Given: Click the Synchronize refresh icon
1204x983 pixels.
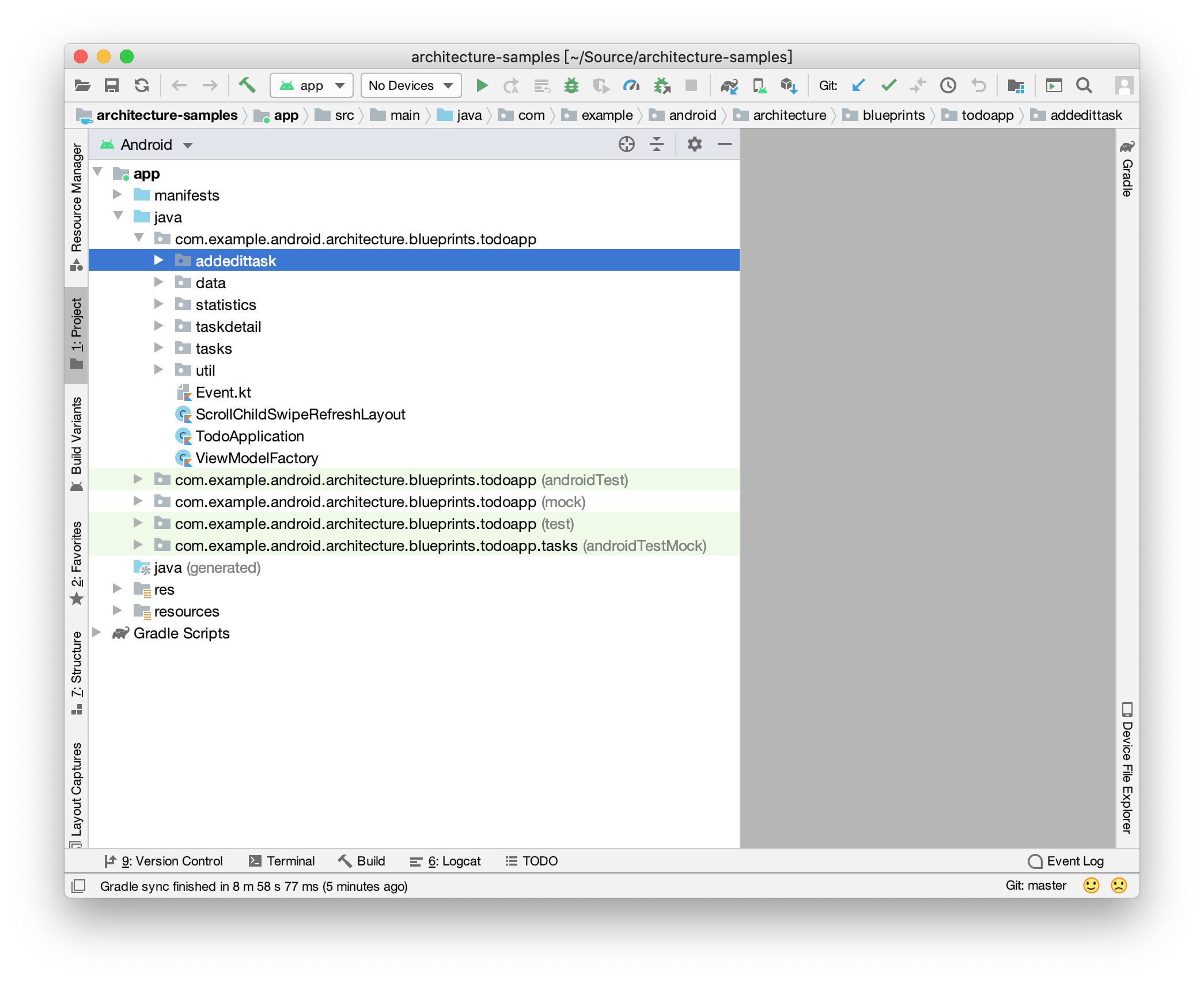Looking at the screenshot, I should point(142,86).
